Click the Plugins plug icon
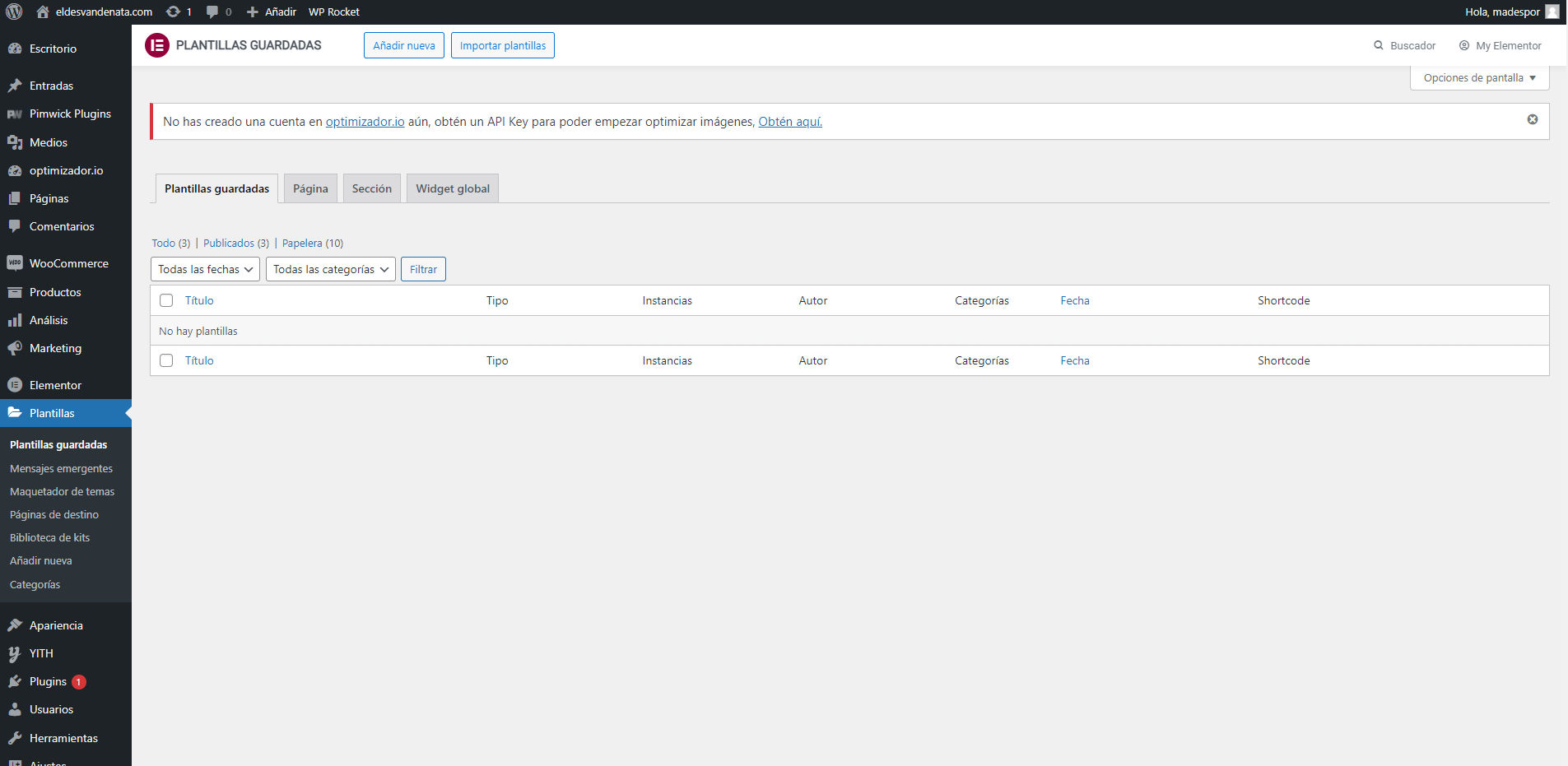Image resolution: width=1568 pixels, height=766 pixels. (x=15, y=681)
